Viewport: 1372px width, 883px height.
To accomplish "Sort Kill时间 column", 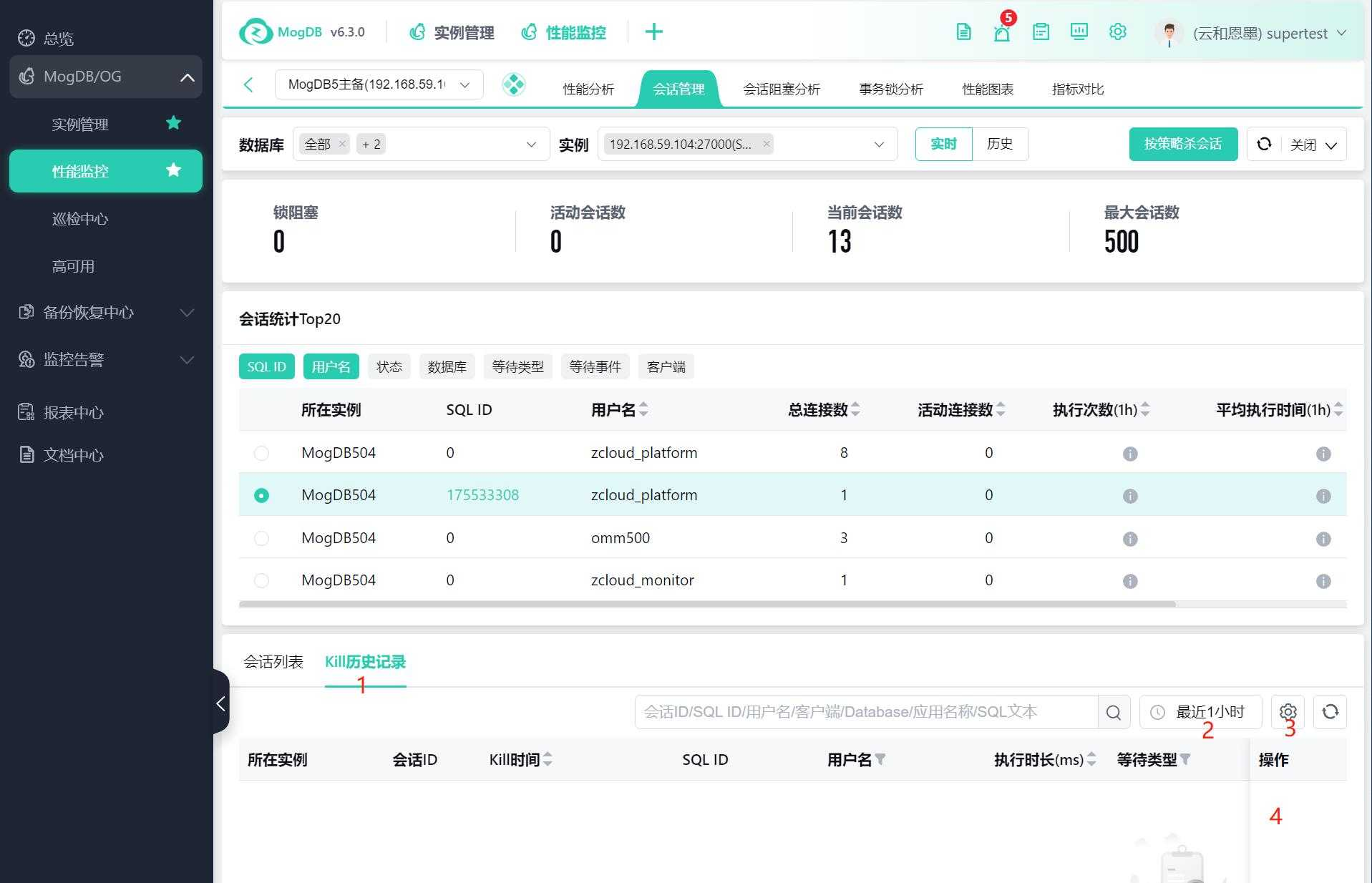I will pyautogui.click(x=548, y=760).
